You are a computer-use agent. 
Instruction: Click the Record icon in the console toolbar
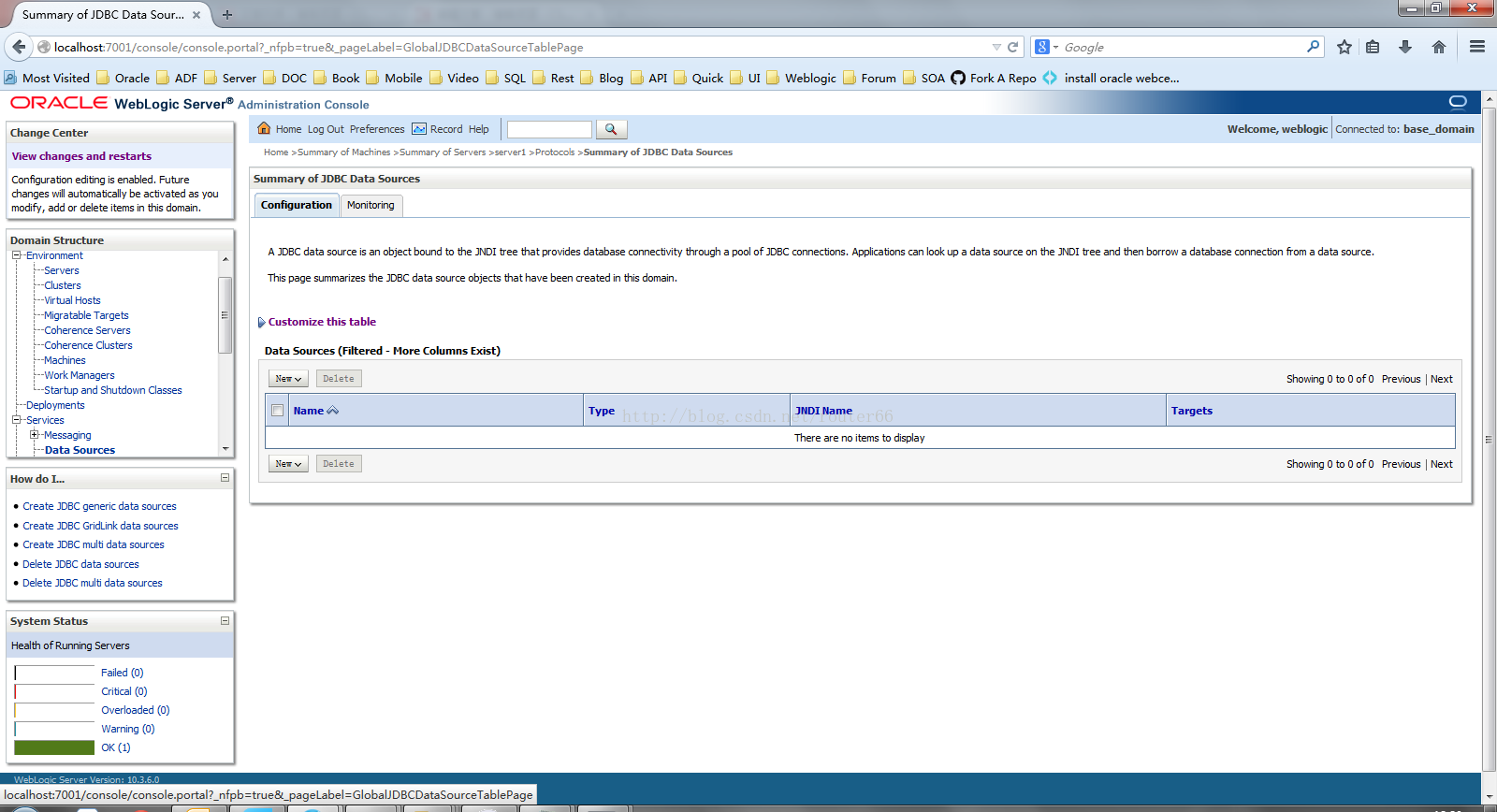point(419,129)
